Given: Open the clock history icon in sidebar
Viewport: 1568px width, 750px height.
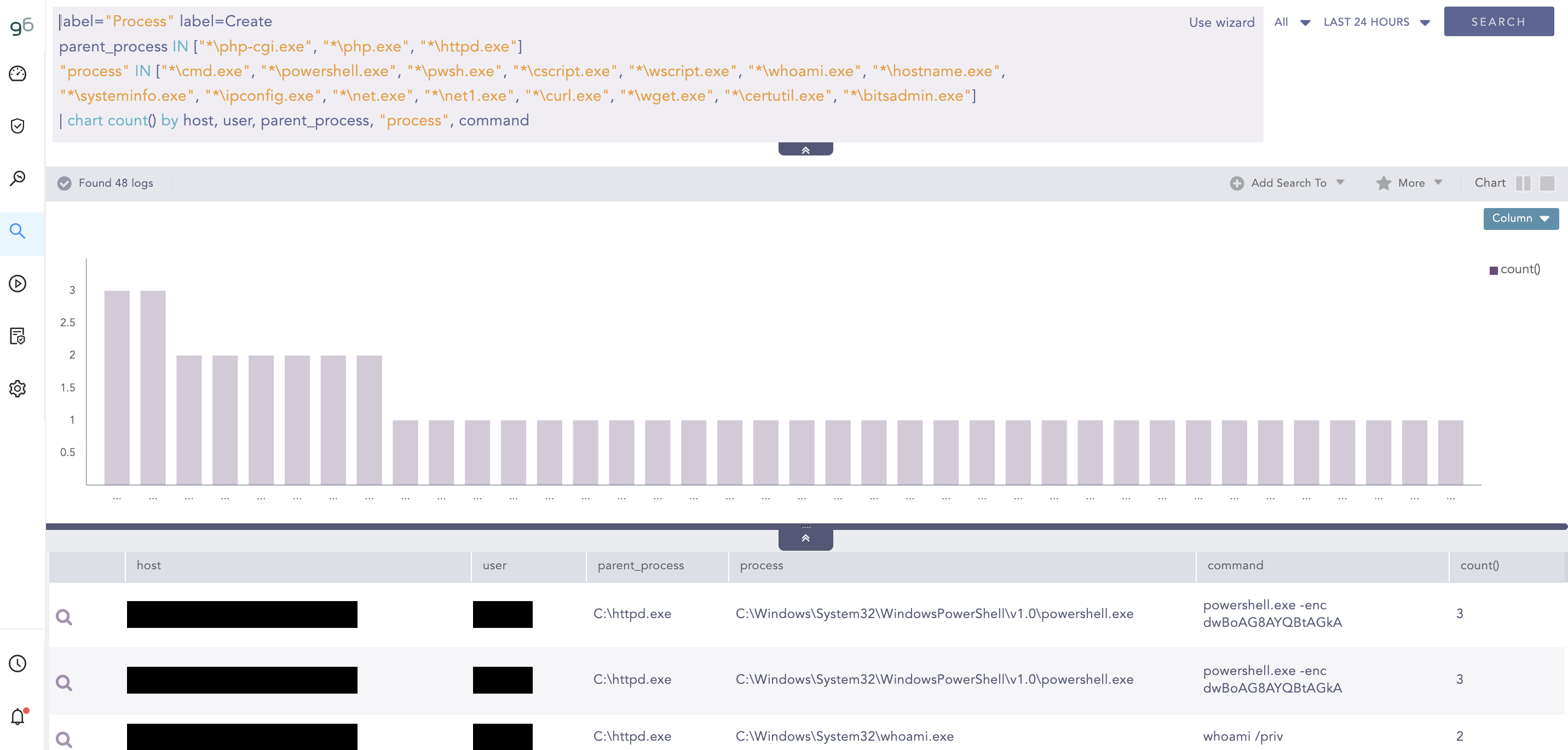Looking at the screenshot, I should 18,664.
